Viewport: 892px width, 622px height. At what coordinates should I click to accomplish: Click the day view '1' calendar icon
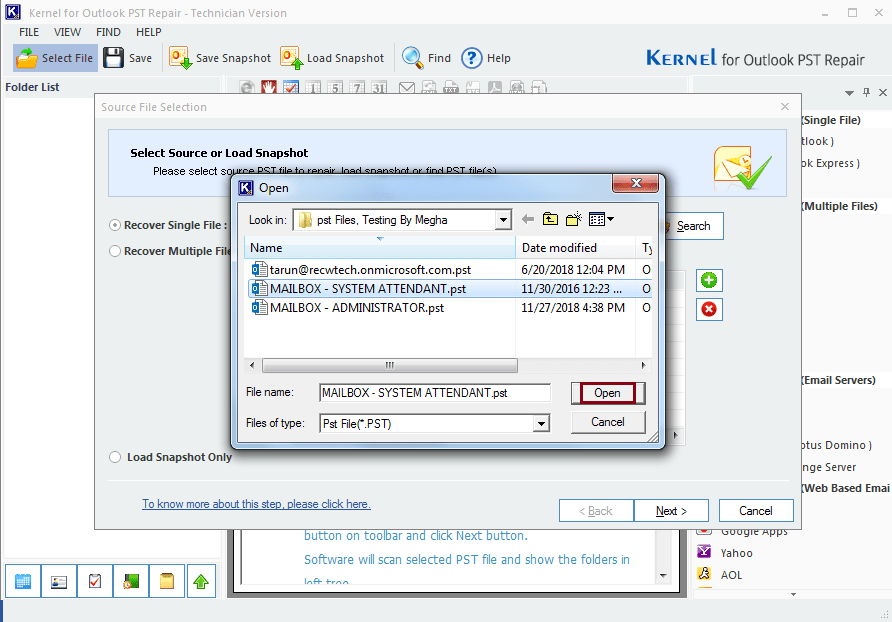point(313,87)
